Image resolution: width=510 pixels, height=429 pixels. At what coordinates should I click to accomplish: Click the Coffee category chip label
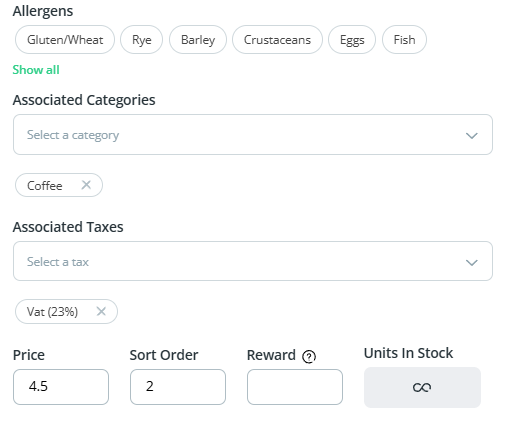coord(45,186)
